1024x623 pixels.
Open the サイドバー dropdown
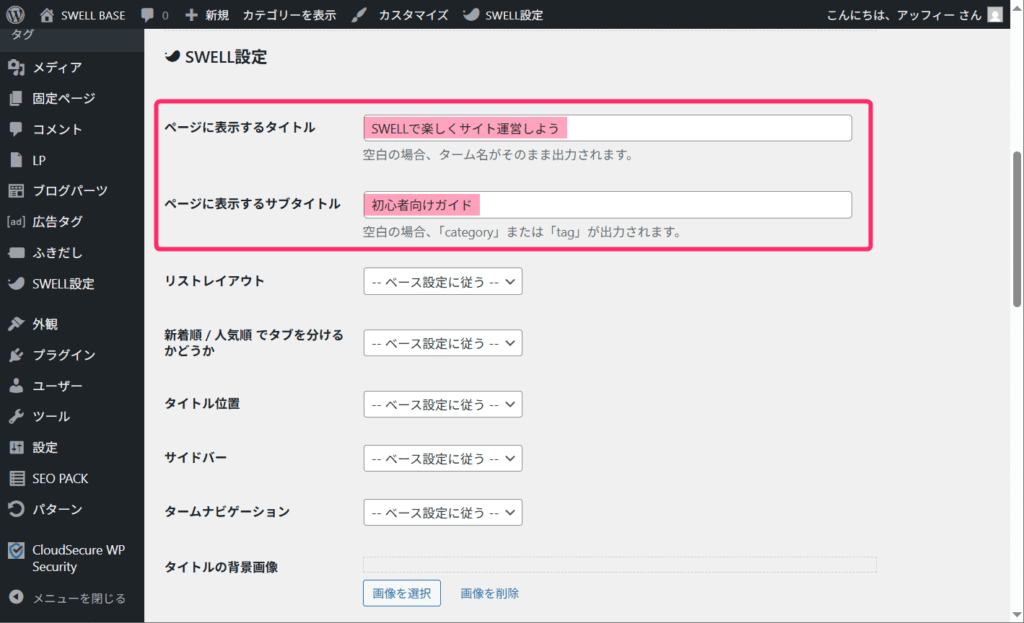[443, 458]
